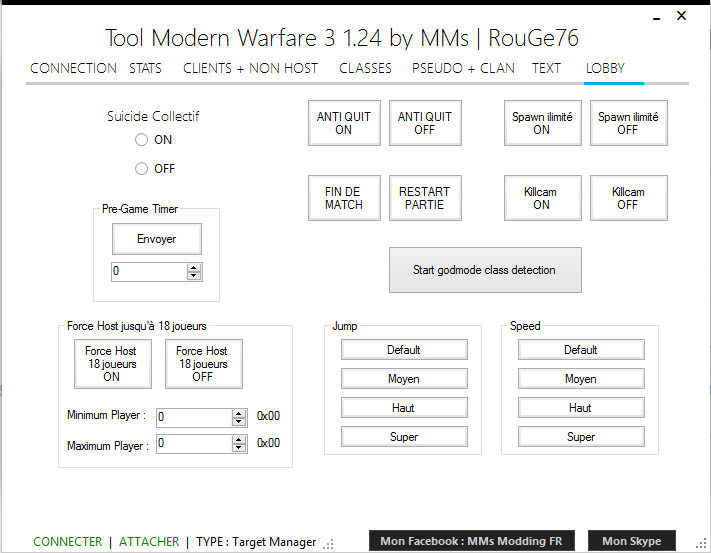This screenshot has height=553, width=711.
Task: Decrease Pre-Game Timer with down arrow
Action: pos(194,276)
